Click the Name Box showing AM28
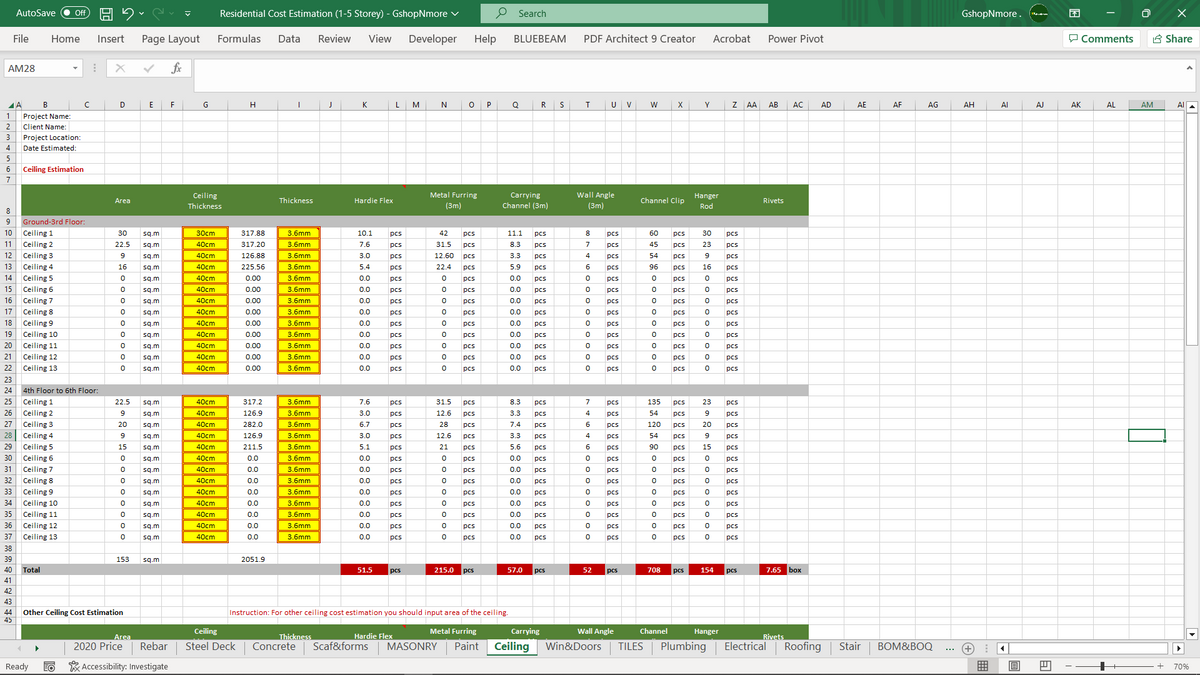The height and width of the screenshot is (675, 1200). [x=36, y=69]
